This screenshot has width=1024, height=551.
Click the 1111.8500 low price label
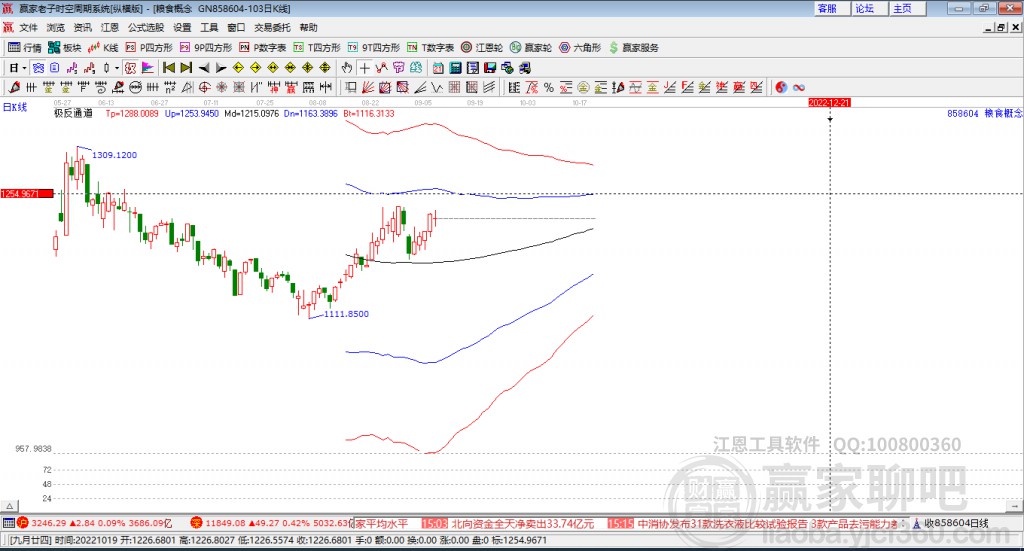click(x=347, y=314)
